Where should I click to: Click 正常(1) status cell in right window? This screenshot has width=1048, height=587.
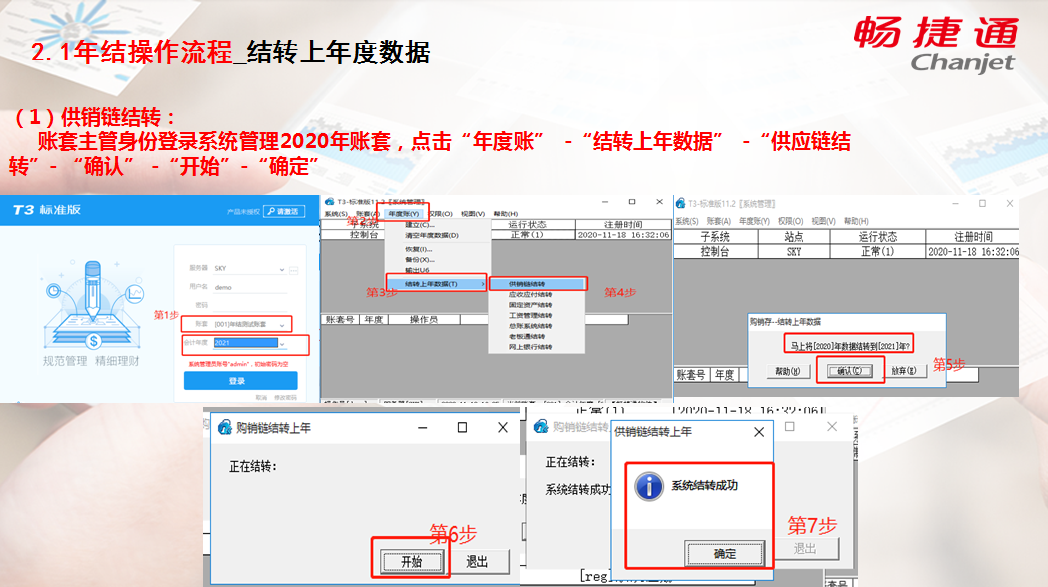pyautogui.click(x=878, y=251)
